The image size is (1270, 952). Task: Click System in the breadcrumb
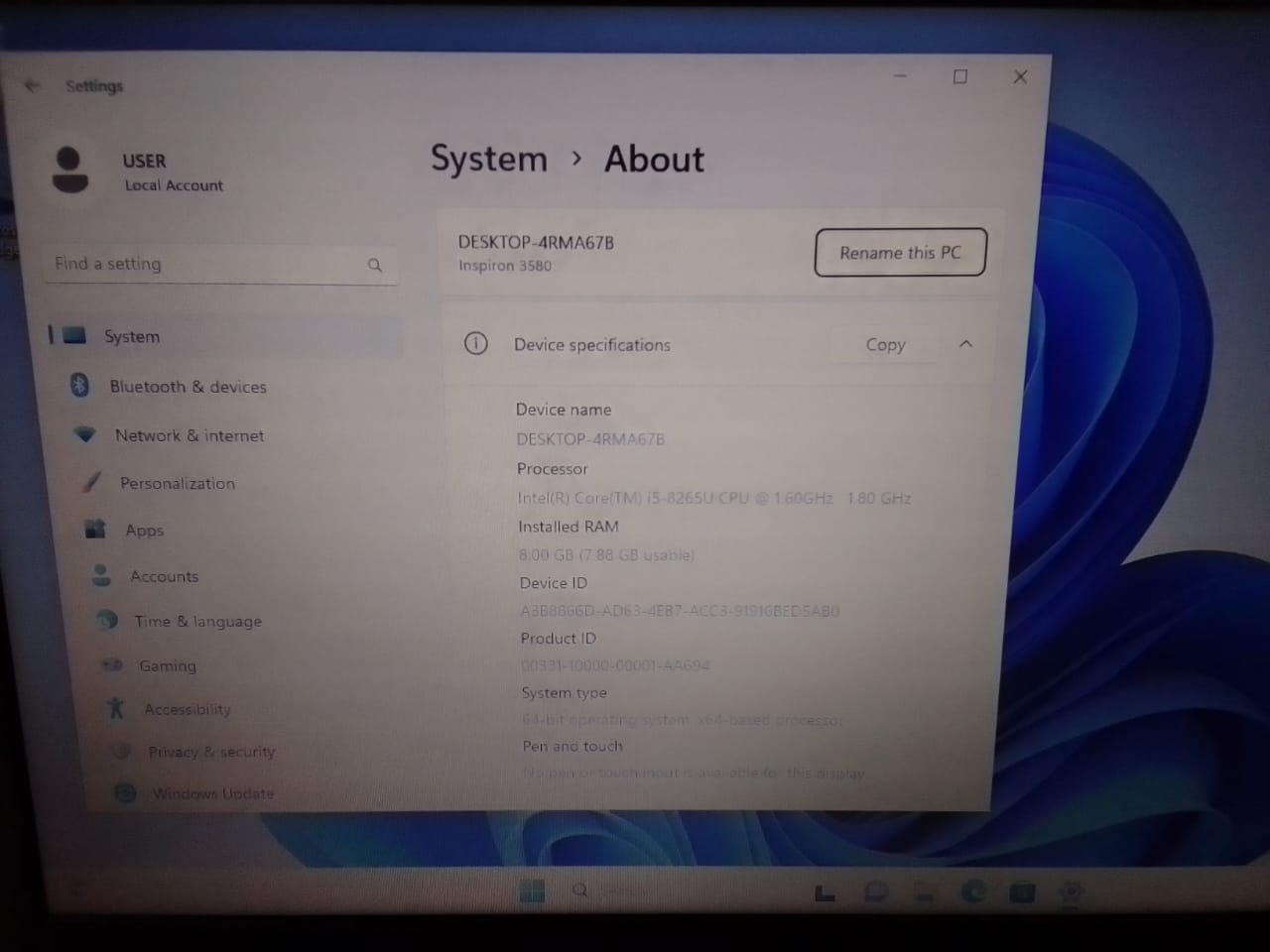(x=488, y=159)
